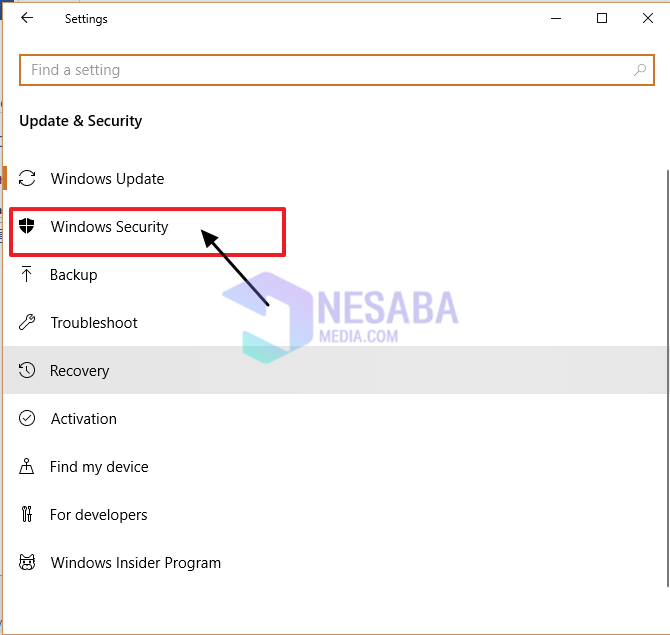Click the search magnifier icon
The width and height of the screenshot is (670, 635).
click(x=640, y=70)
